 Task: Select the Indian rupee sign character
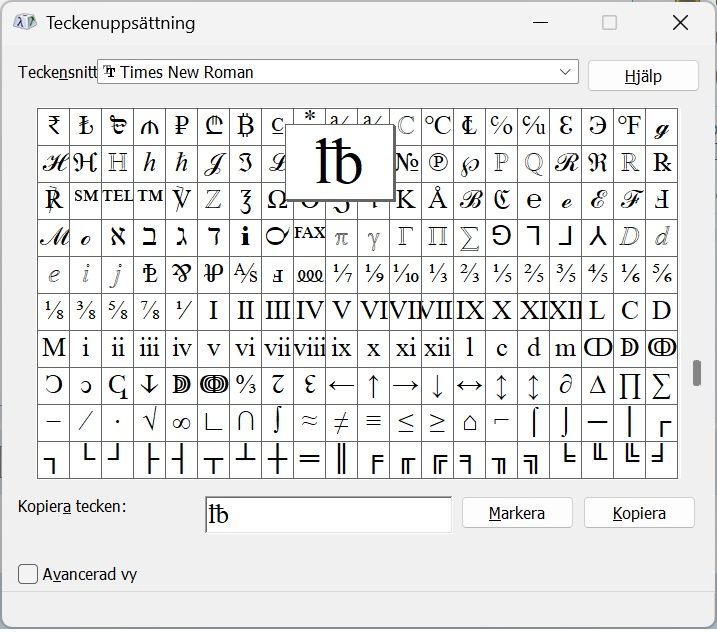click(54, 126)
